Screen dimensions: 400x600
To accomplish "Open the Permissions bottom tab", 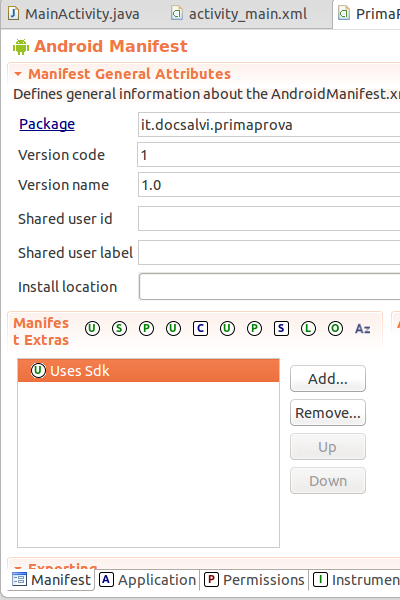I will [x=254, y=580].
